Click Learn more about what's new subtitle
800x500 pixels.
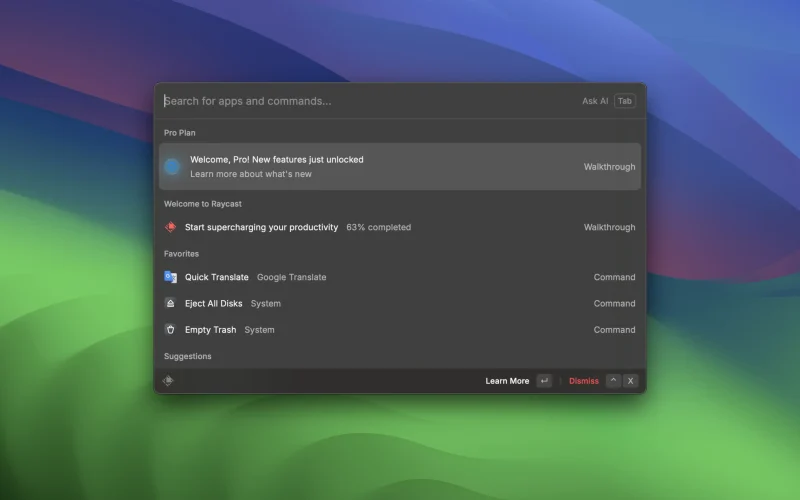251,174
